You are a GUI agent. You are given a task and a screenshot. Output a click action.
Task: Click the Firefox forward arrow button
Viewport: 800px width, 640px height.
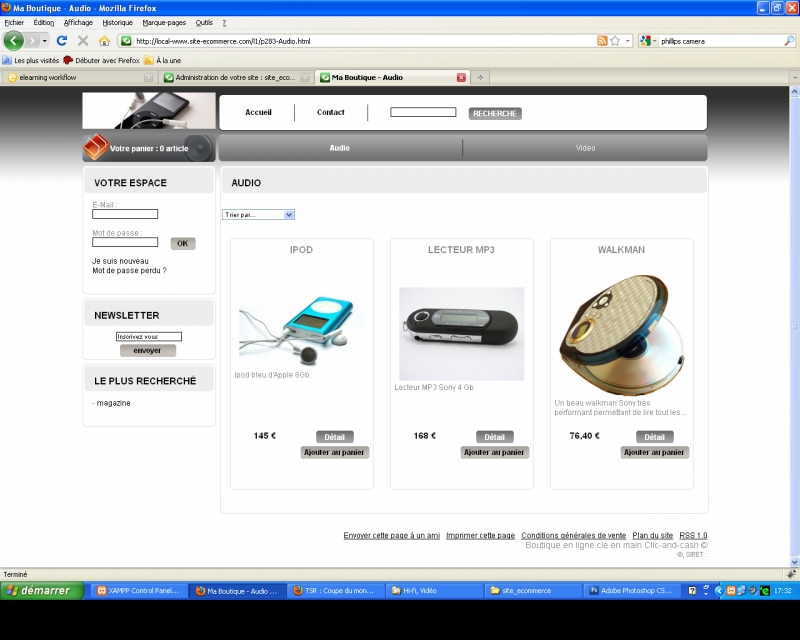(32, 40)
